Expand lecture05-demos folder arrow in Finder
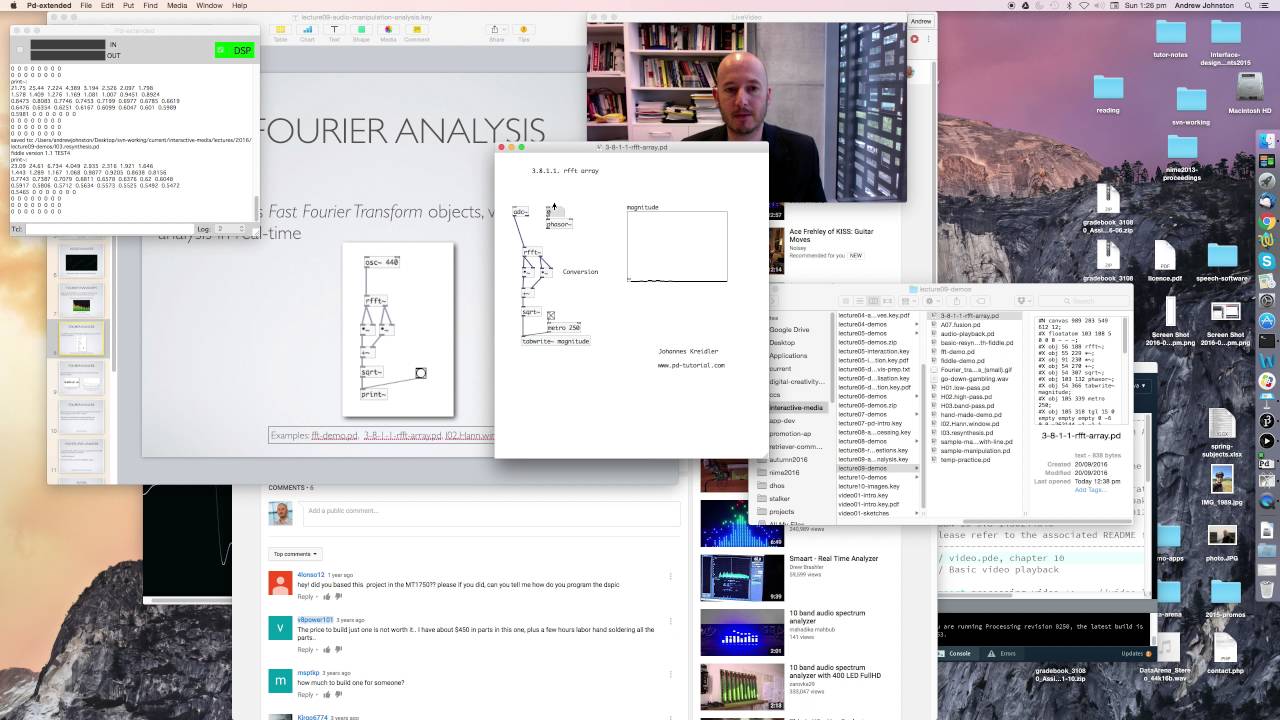 pyautogui.click(x=917, y=333)
